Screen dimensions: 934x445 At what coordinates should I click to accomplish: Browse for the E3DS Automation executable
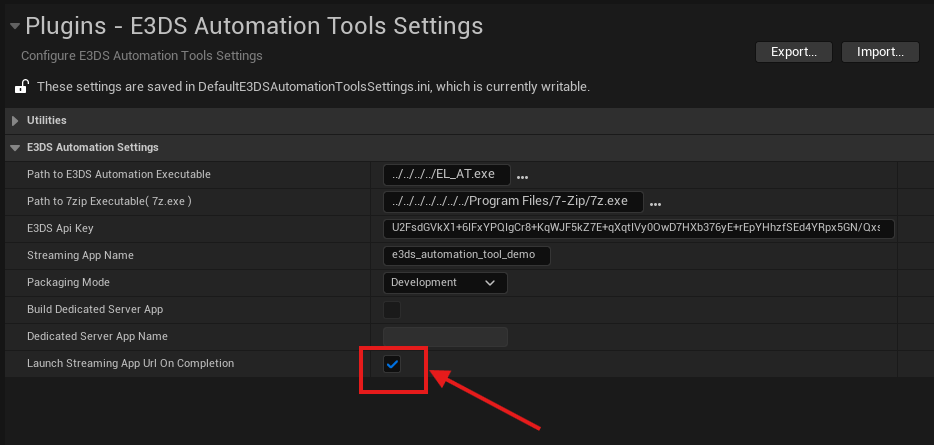pyautogui.click(x=522, y=176)
